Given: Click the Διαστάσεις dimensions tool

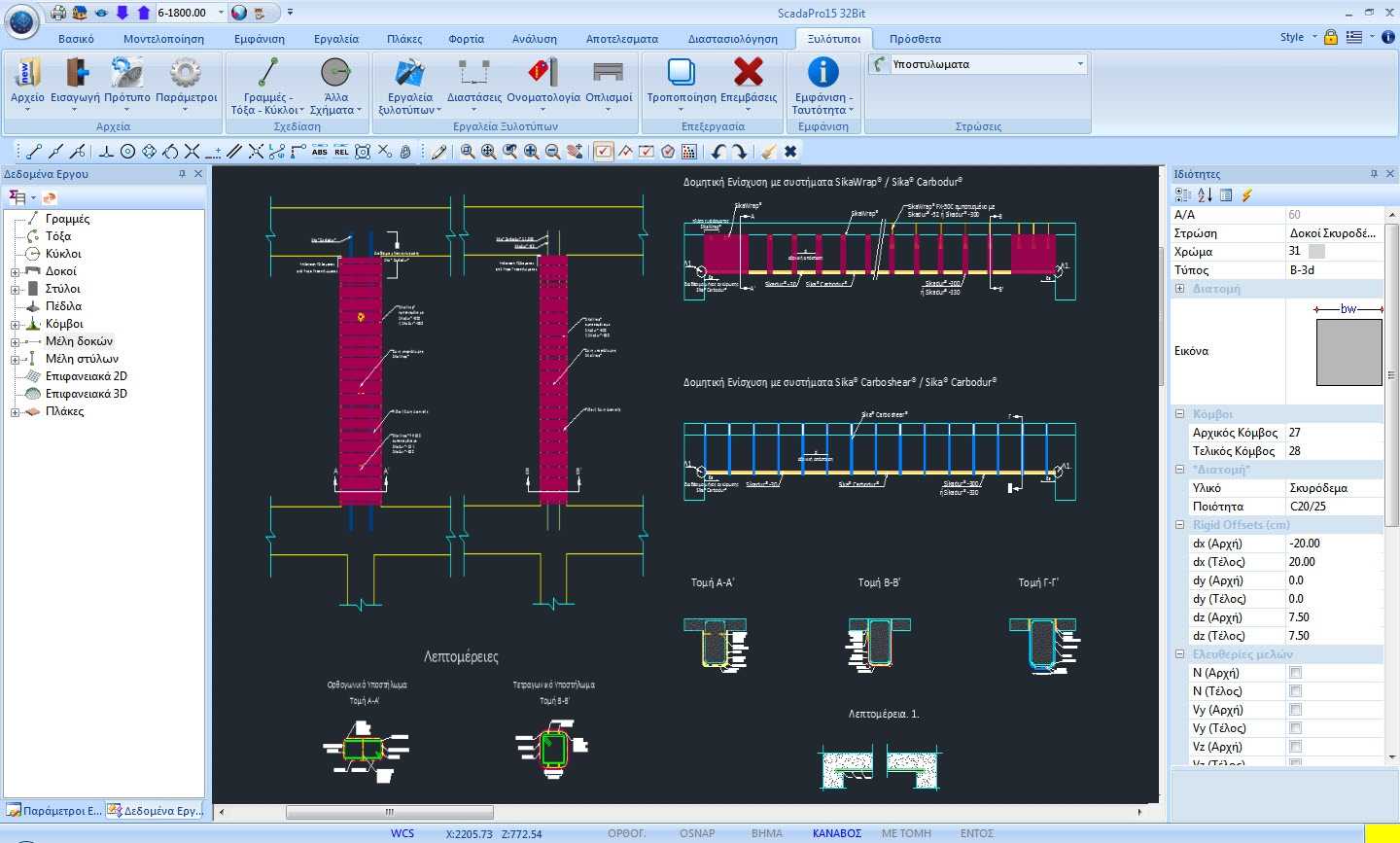Looking at the screenshot, I should tap(473, 84).
